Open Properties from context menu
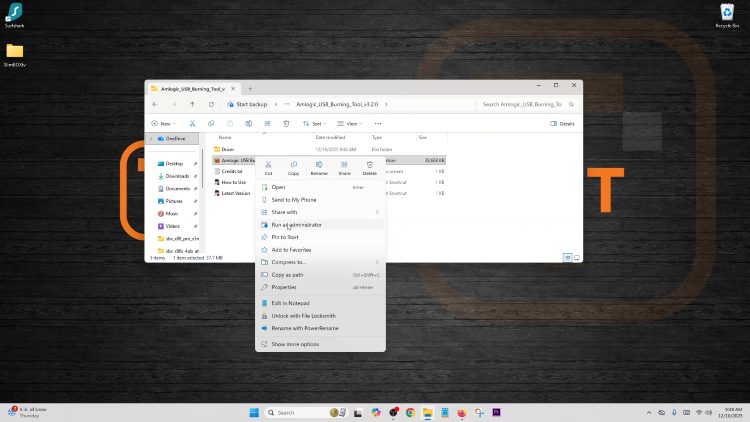The width and height of the screenshot is (750, 422). (x=320, y=287)
